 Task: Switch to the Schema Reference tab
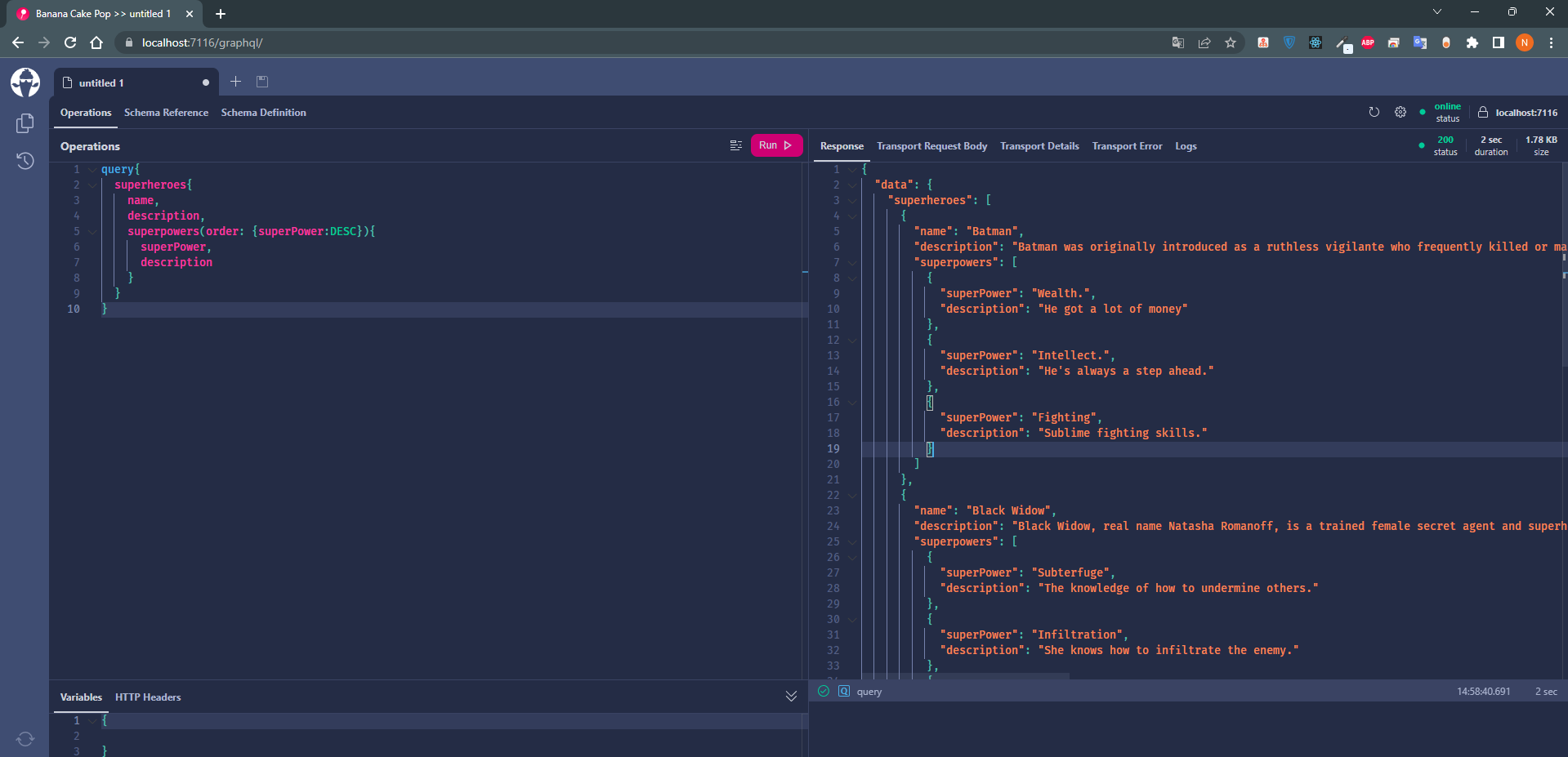point(166,112)
